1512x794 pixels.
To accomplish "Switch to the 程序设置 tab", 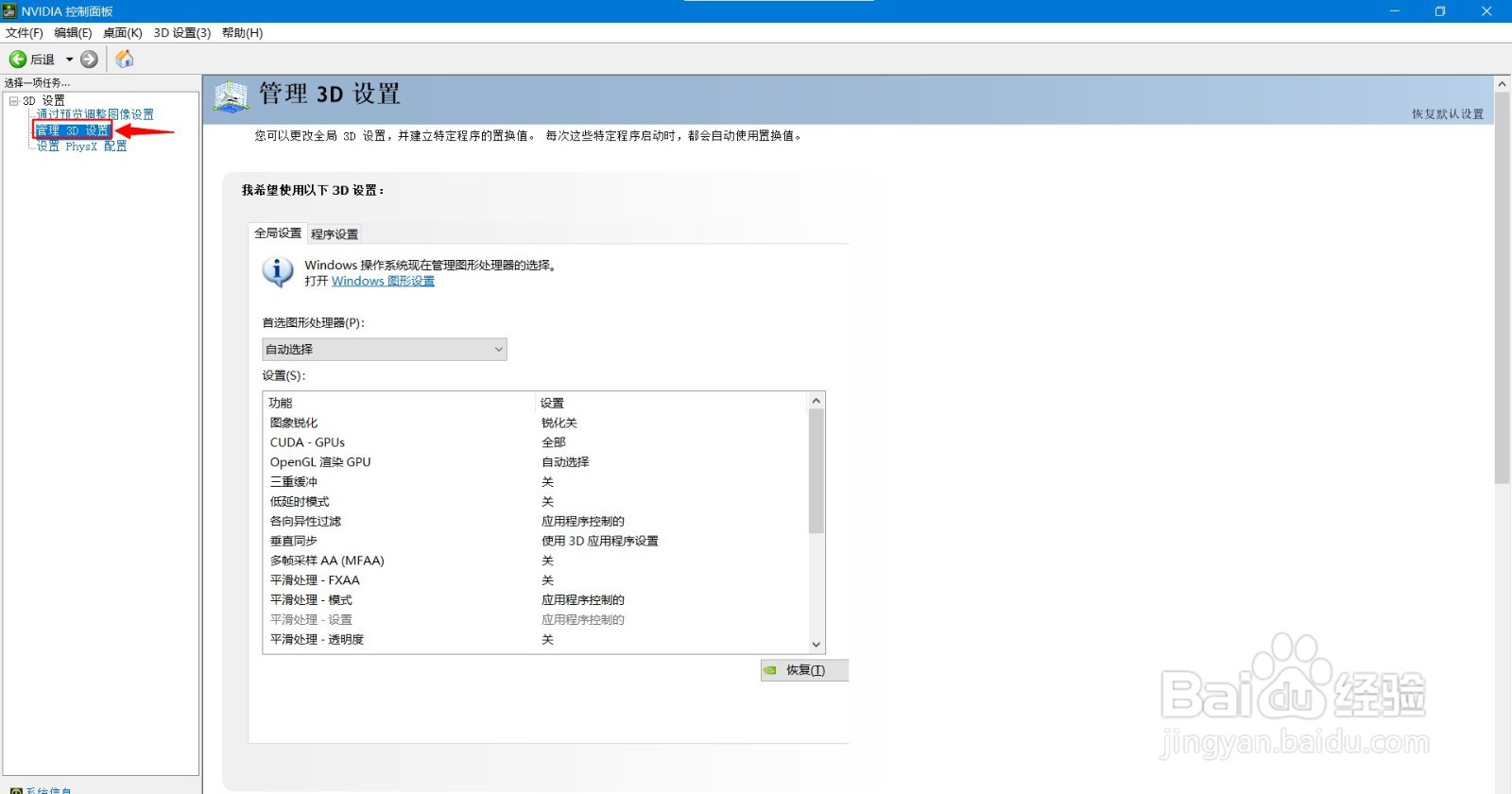I will click(x=335, y=234).
